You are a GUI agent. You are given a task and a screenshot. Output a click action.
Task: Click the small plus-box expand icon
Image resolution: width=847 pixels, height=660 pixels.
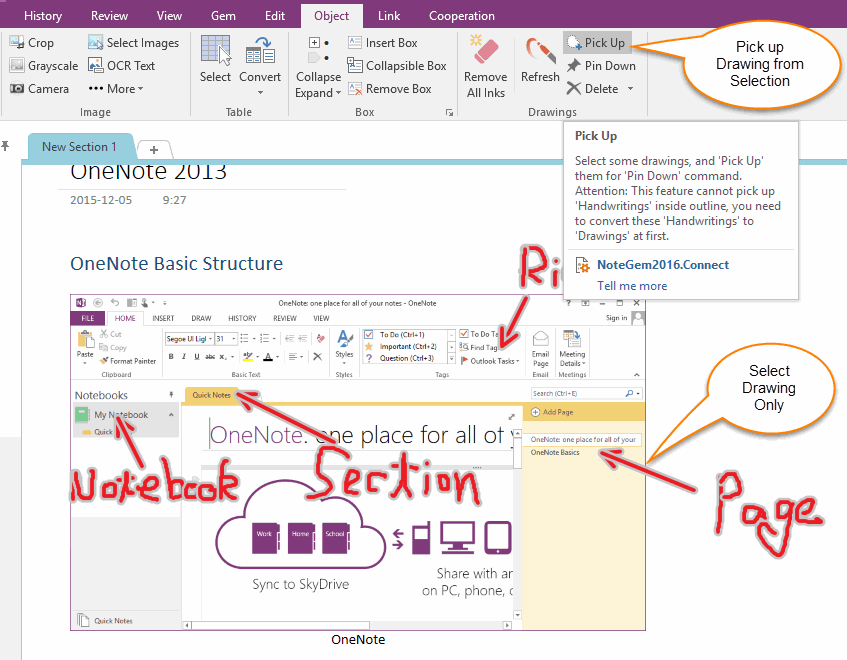tap(314, 43)
